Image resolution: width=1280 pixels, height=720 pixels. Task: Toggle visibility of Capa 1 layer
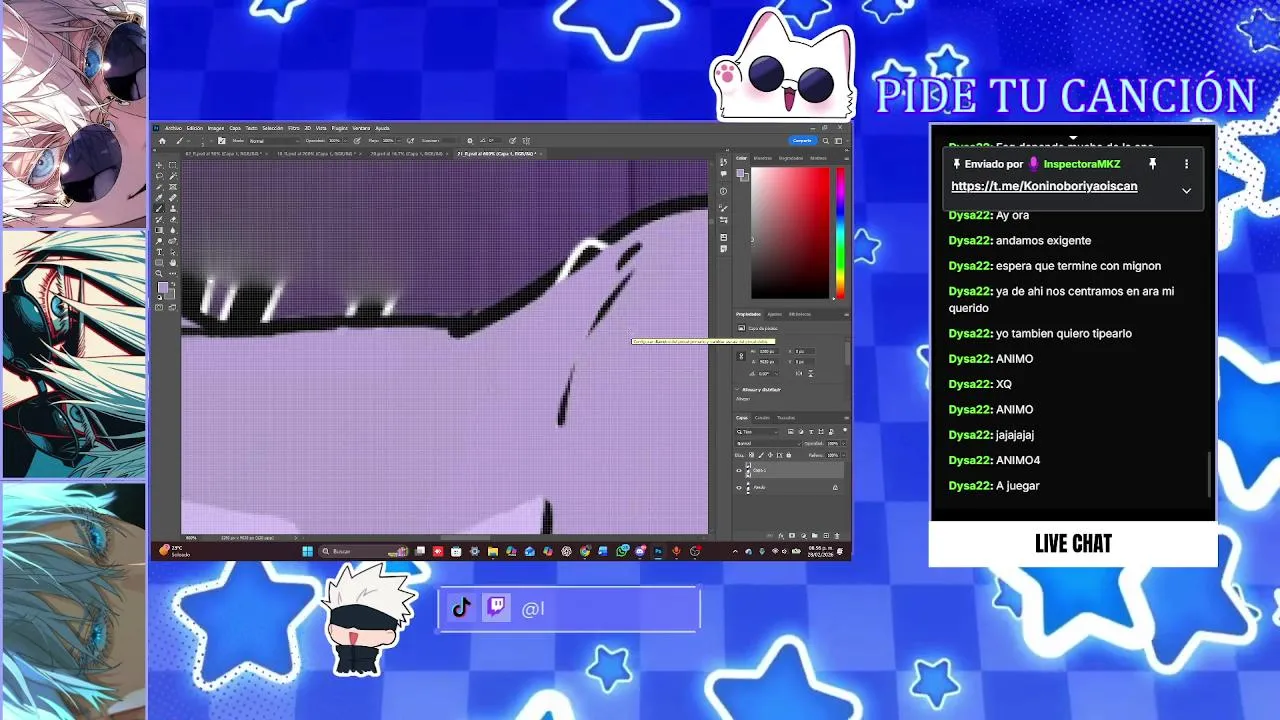(739, 470)
